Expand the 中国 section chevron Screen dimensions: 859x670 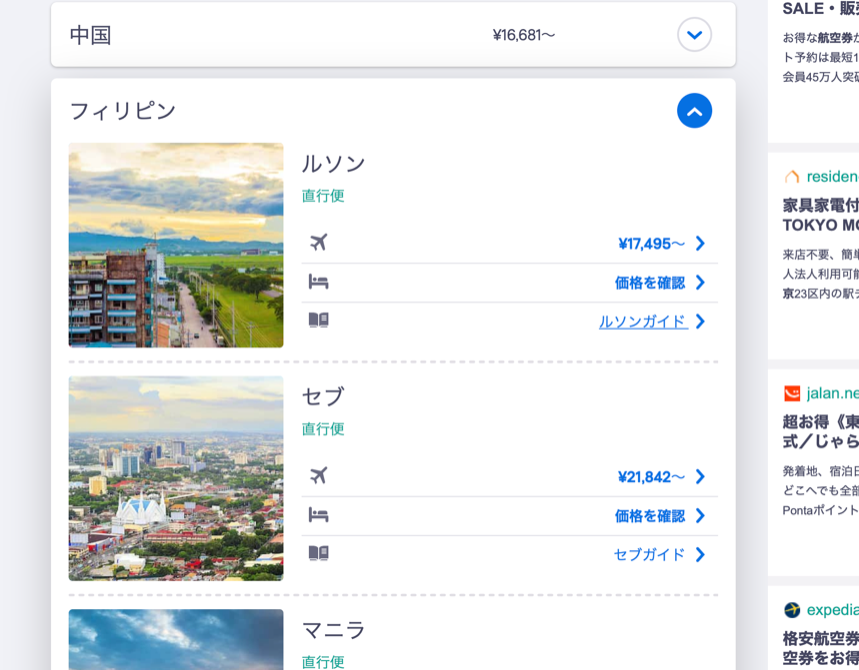[694, 35]
